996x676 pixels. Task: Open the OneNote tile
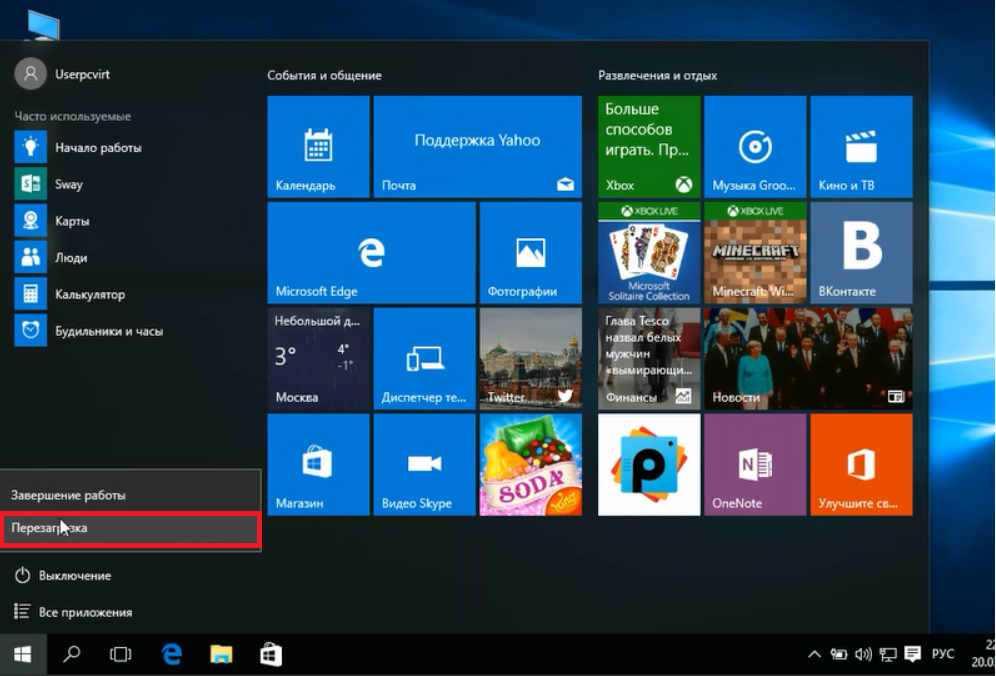[755, 465]
